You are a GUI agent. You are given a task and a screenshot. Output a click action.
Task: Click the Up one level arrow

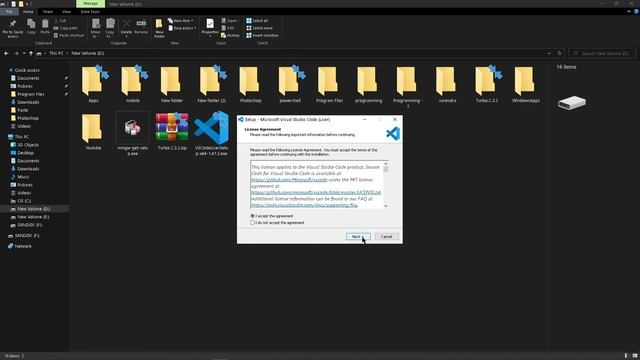pos(31,53)
